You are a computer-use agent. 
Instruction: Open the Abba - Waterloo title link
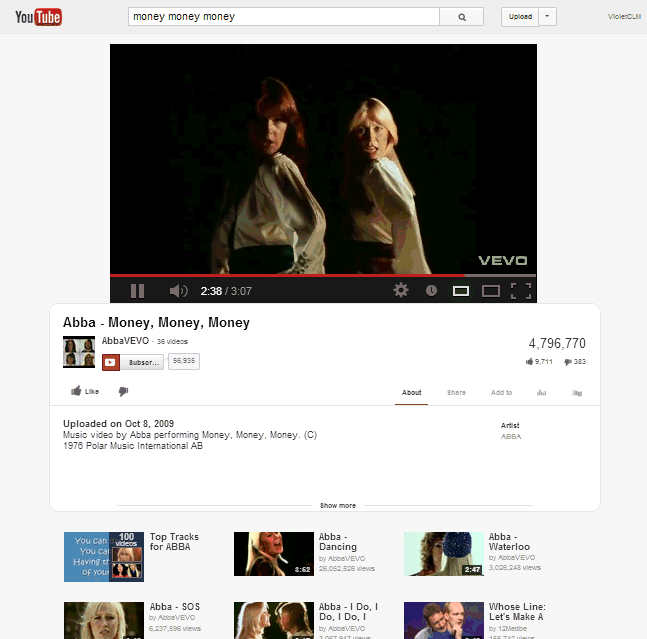[x=509, y=542]
